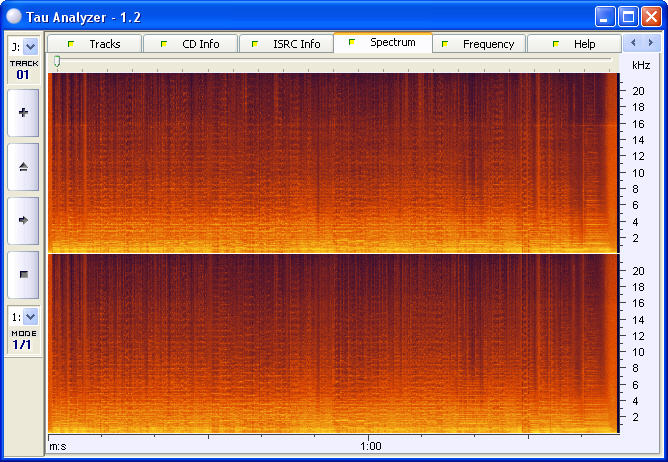Click the Spectrum tab
The image size is (668, 462).
coord(382,43)
